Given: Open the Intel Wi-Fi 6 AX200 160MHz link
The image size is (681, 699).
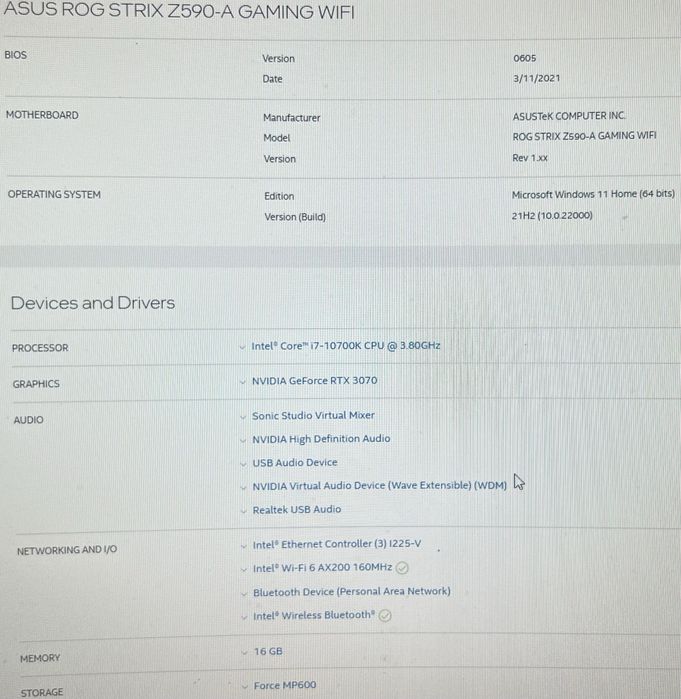Looking at the screenshot, I should coord(323,568).
